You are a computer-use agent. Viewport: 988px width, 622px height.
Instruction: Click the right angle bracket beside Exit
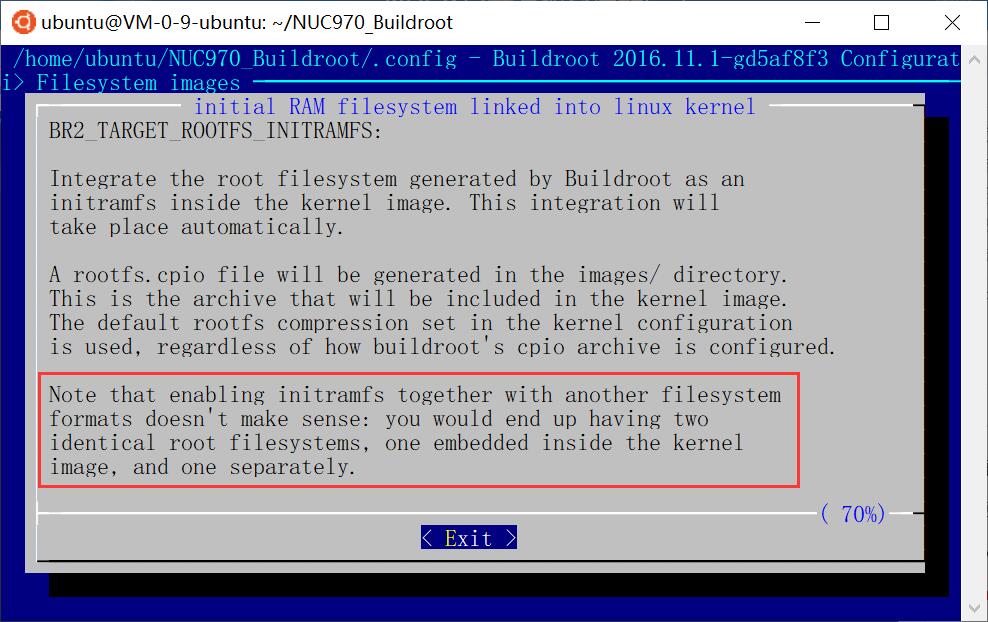tap(510, 538)
